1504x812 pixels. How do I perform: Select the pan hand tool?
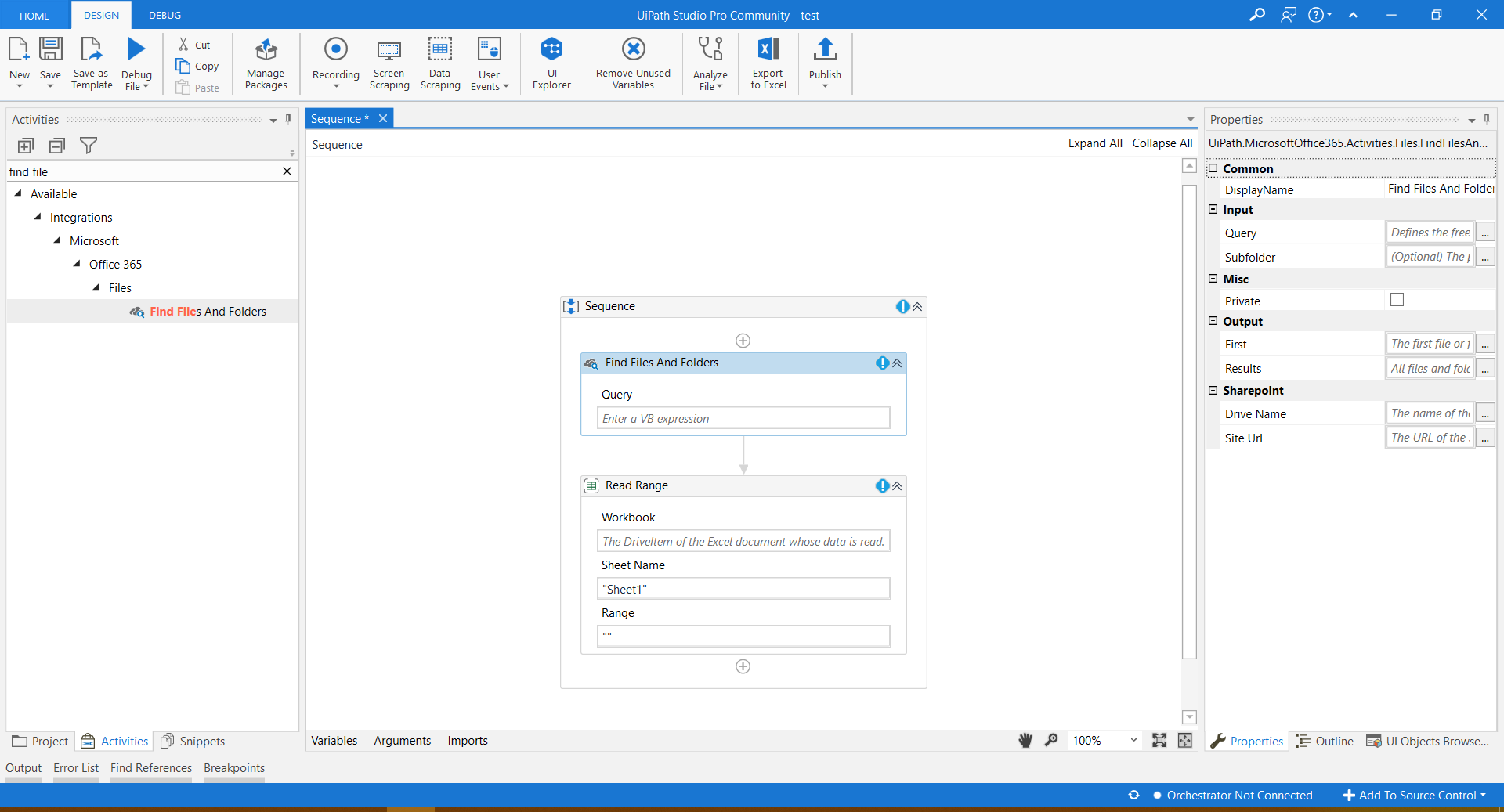coord(1025,740)
